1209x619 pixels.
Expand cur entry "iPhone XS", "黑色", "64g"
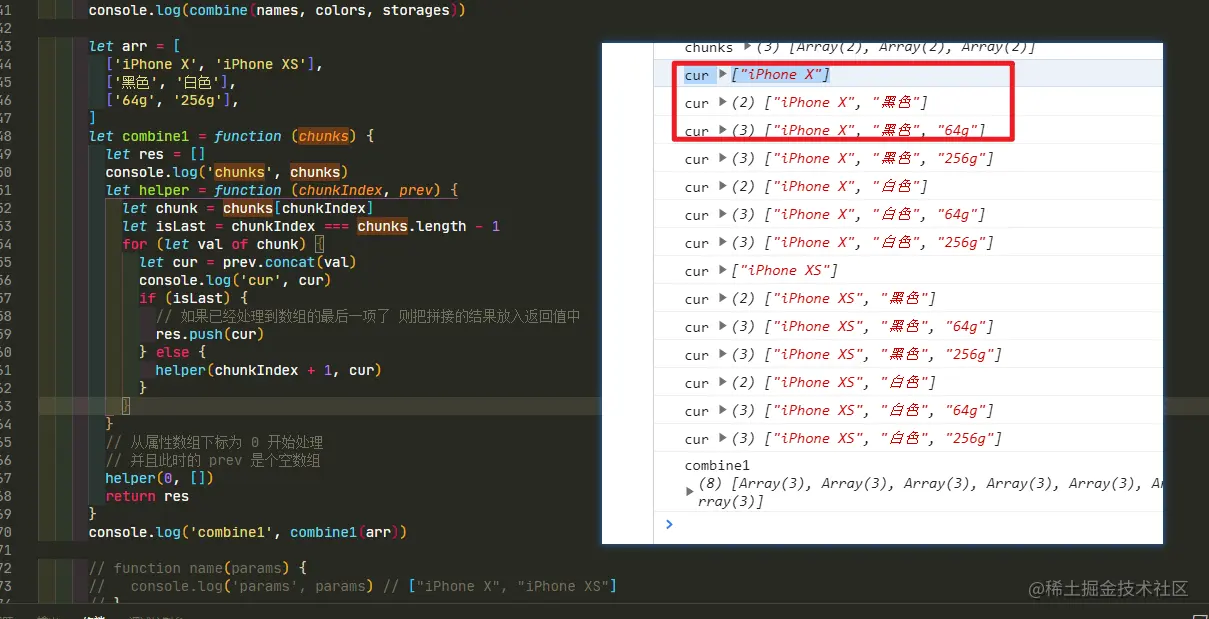[722, 327]
